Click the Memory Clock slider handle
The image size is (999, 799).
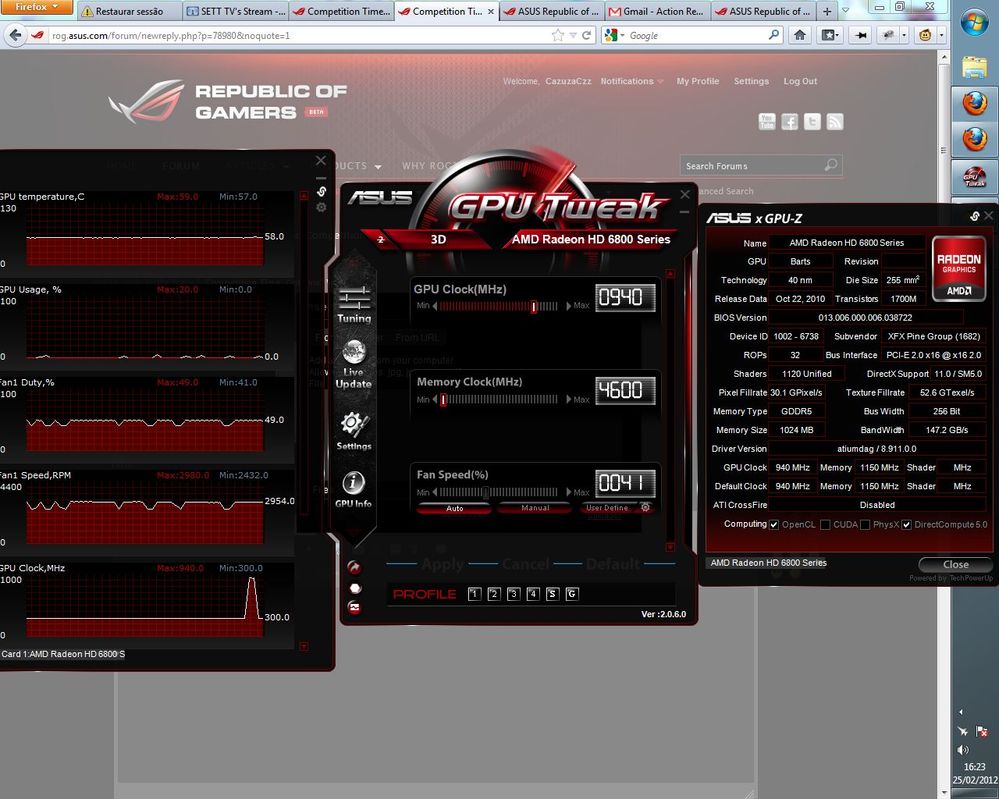tap(443, 400)
